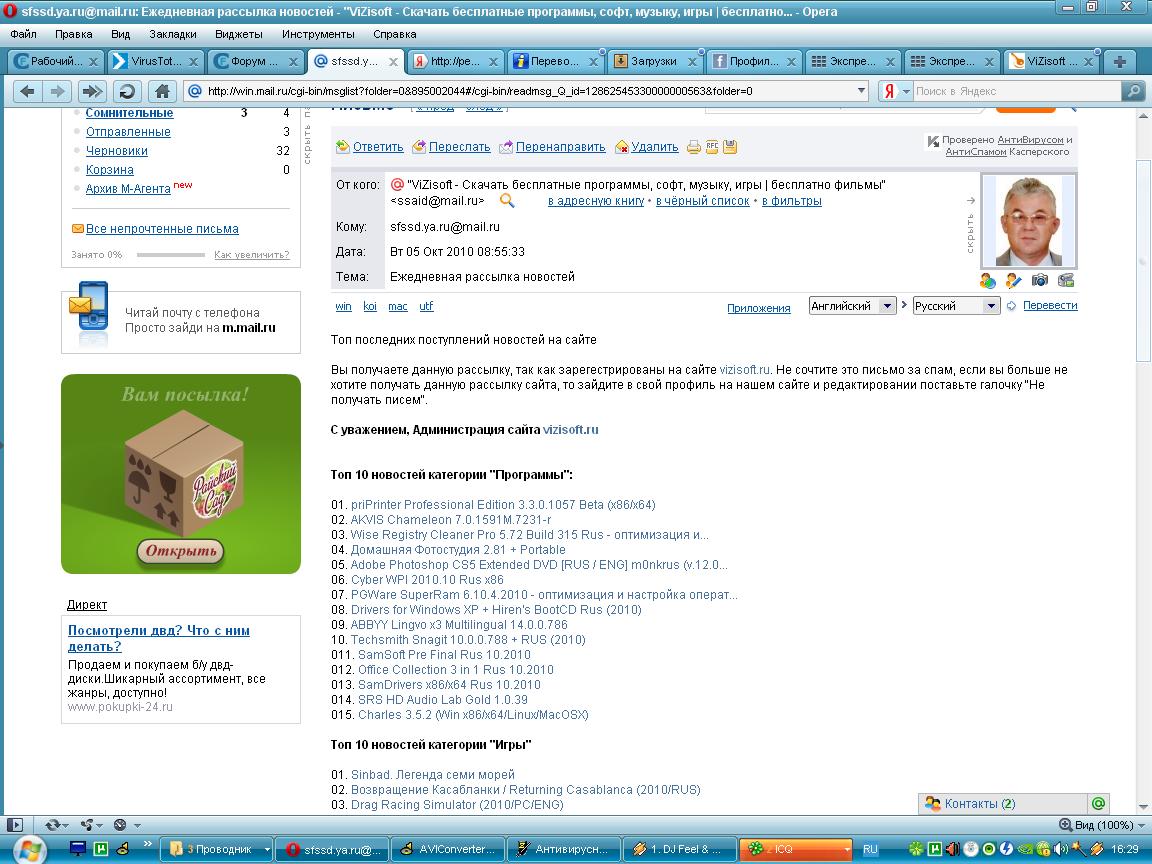Screen dimensions: 1152x864
Task: Reload the page with the refresh icon
Action: tap(127, 91)
